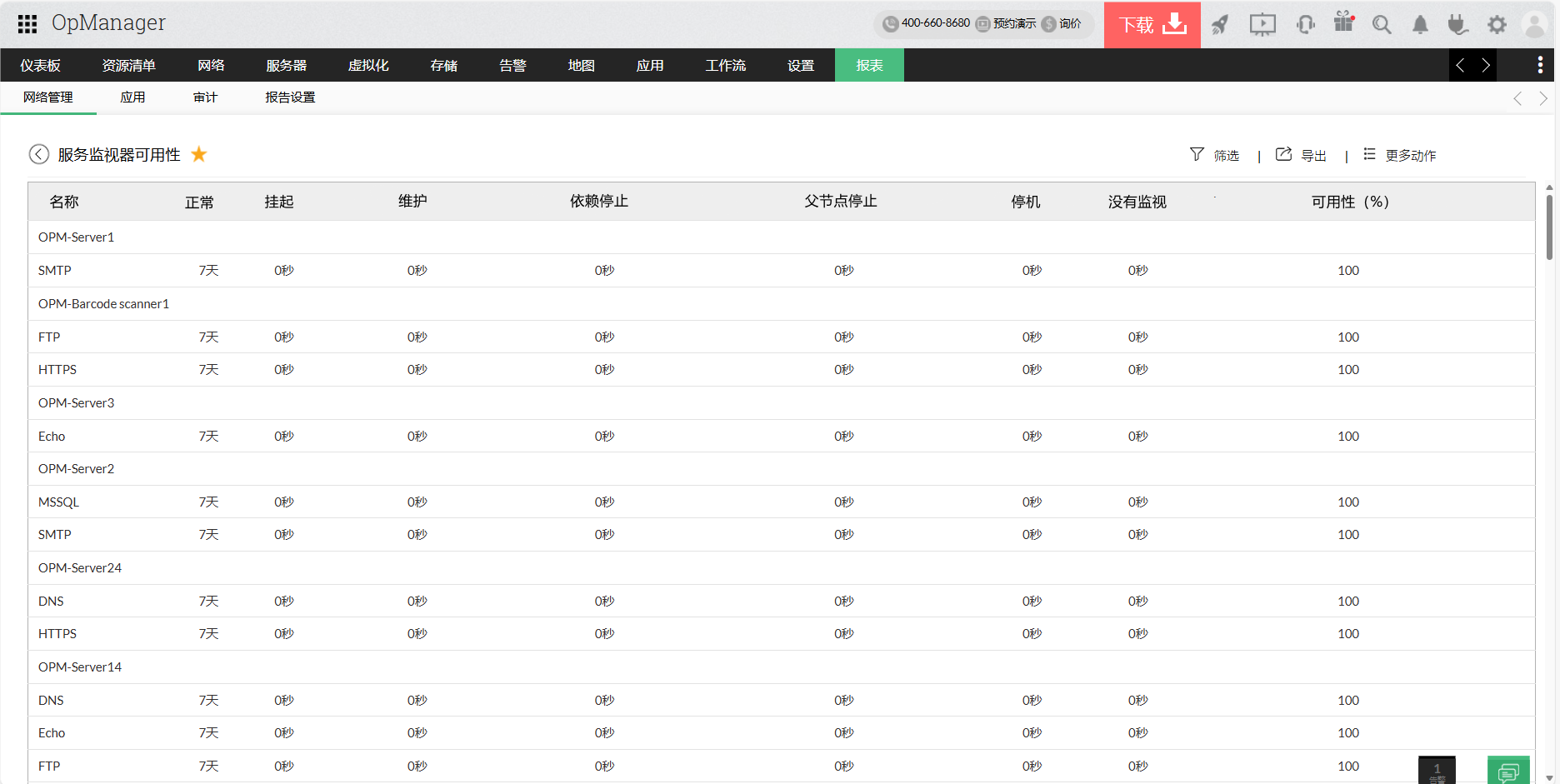This screenshot has width=1560, height=784.
Task: Click the vertical scrollbar thumb
Action: click(1549, 227)
